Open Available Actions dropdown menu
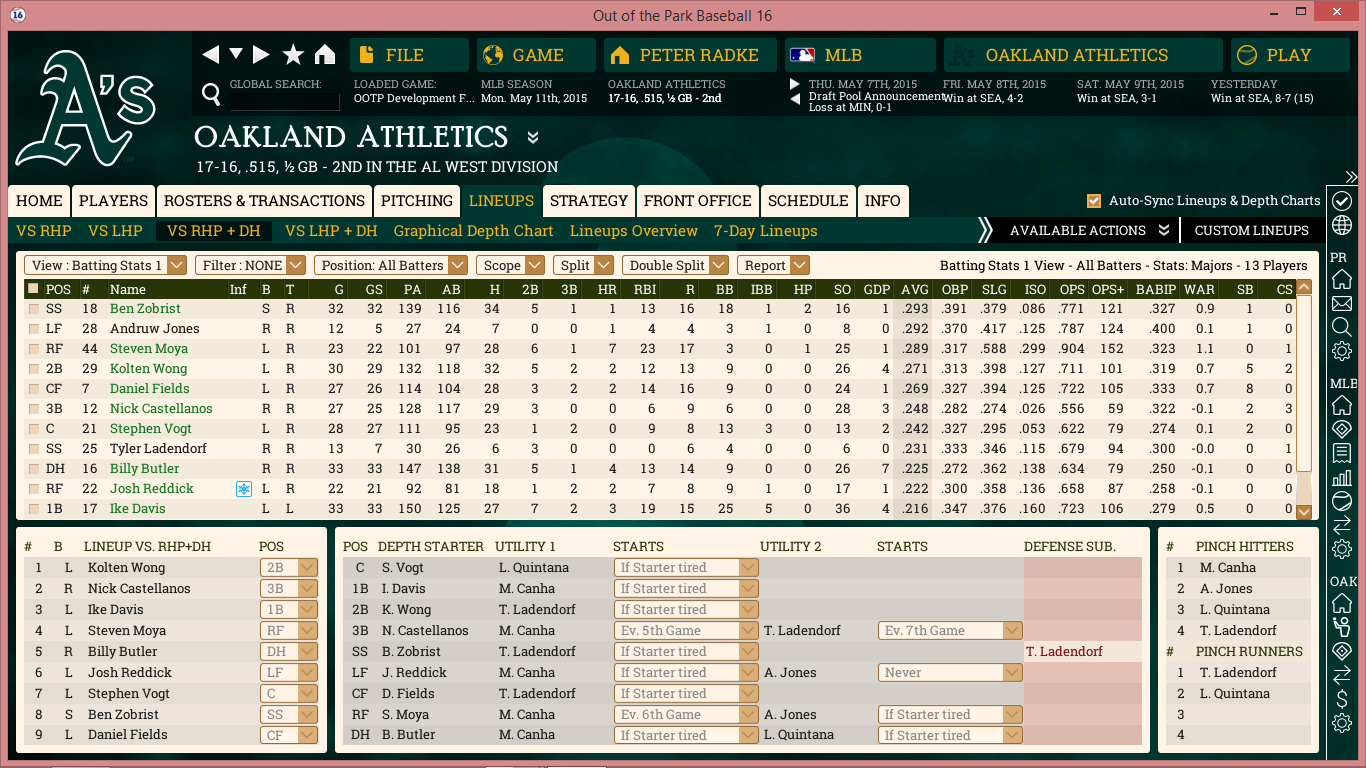The height and width of the screenshot is (768, 1366). point(1088,231)
